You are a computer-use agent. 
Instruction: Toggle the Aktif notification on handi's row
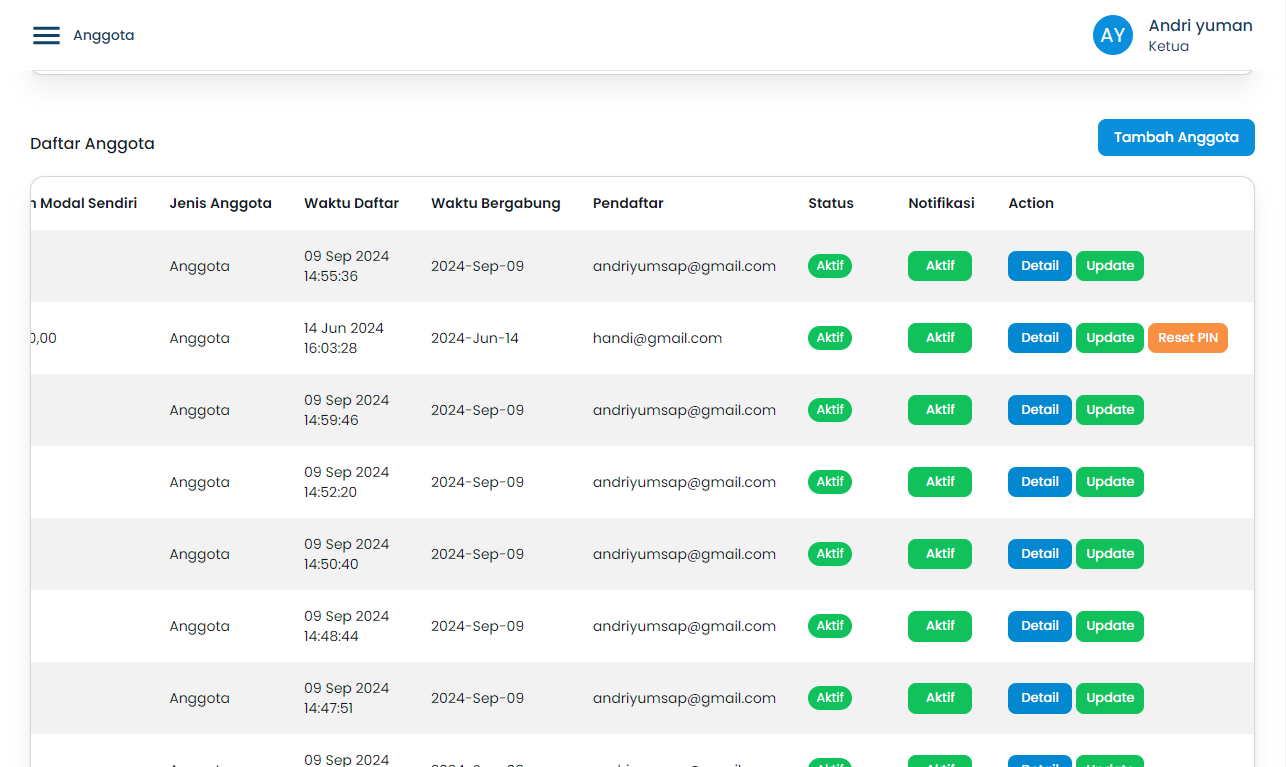pos(939,338)
